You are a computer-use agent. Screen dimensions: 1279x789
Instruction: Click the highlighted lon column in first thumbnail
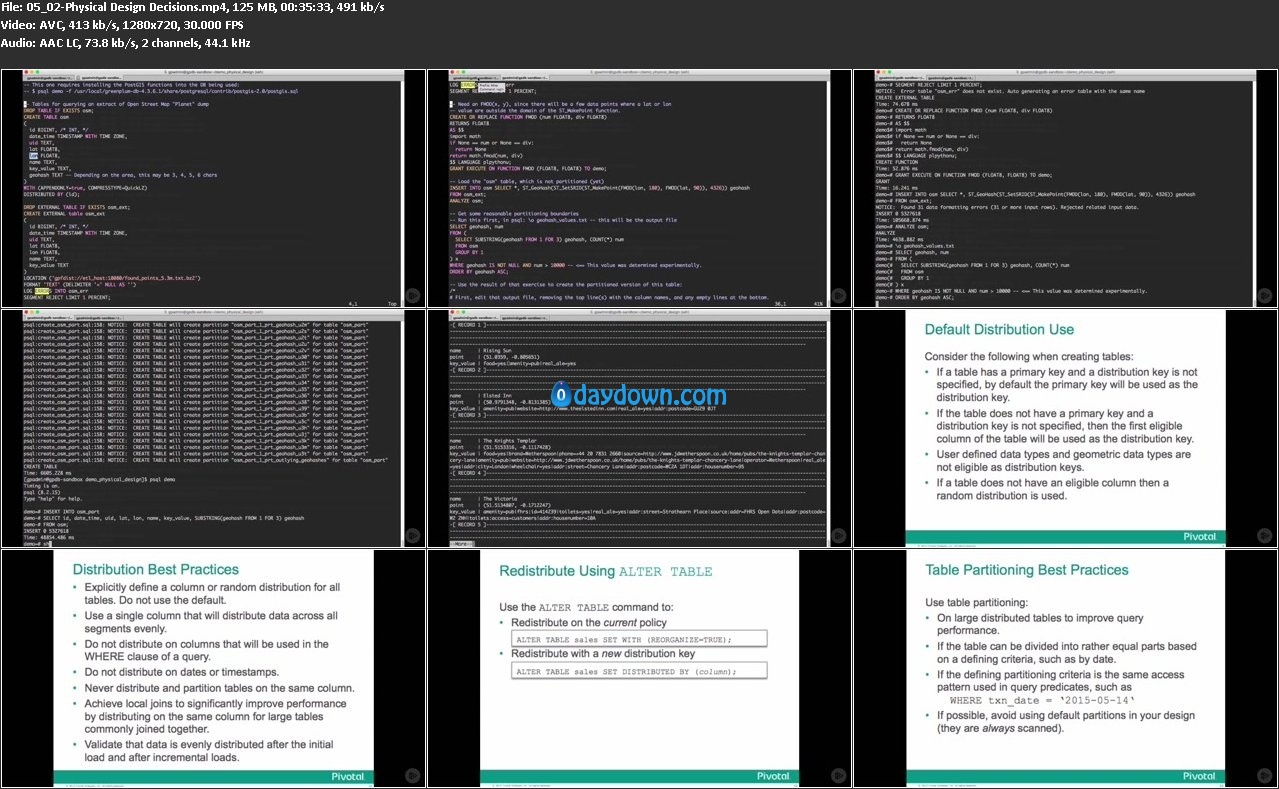point(33,157)
